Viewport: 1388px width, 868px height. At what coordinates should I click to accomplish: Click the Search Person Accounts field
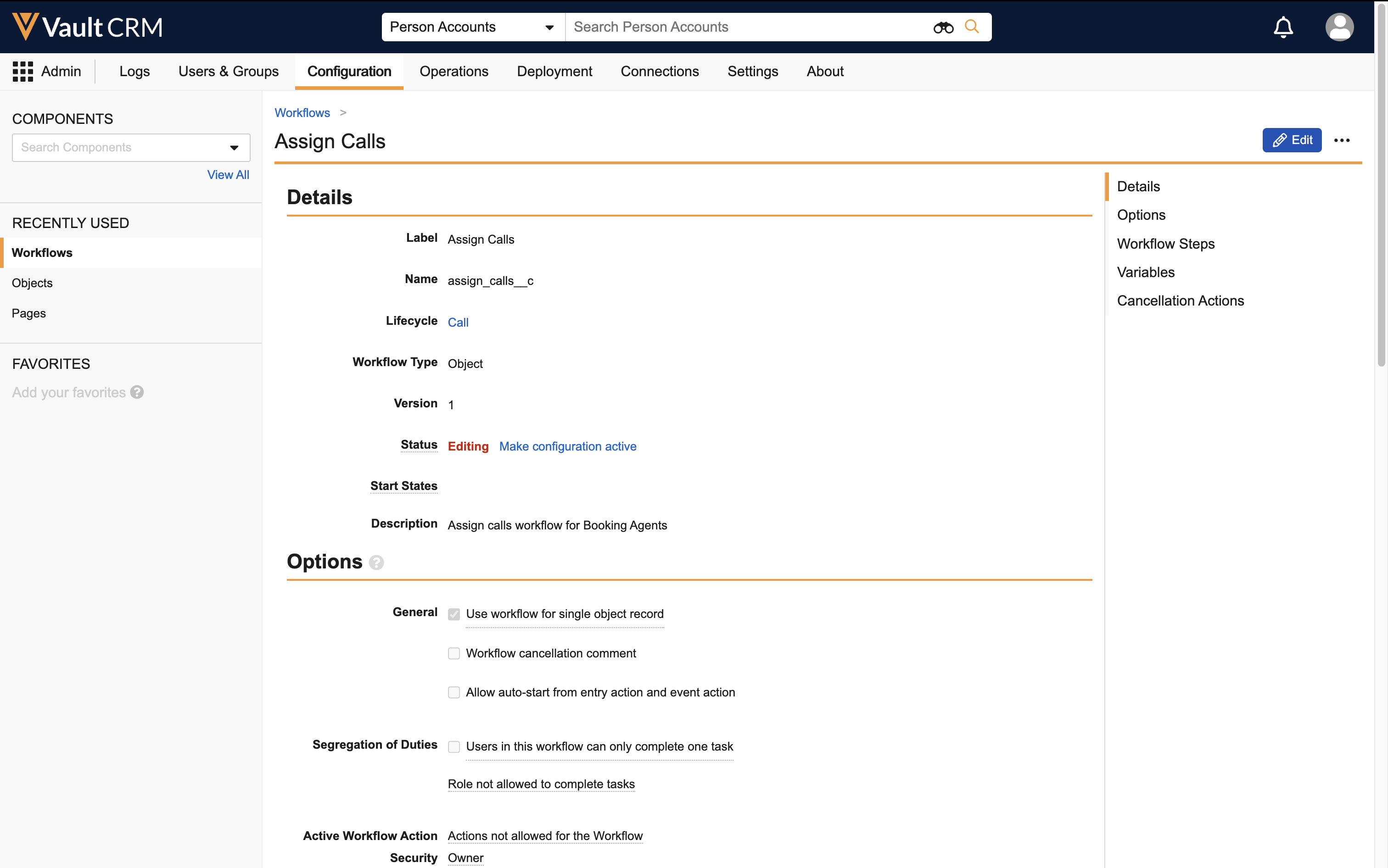(746, 27)
